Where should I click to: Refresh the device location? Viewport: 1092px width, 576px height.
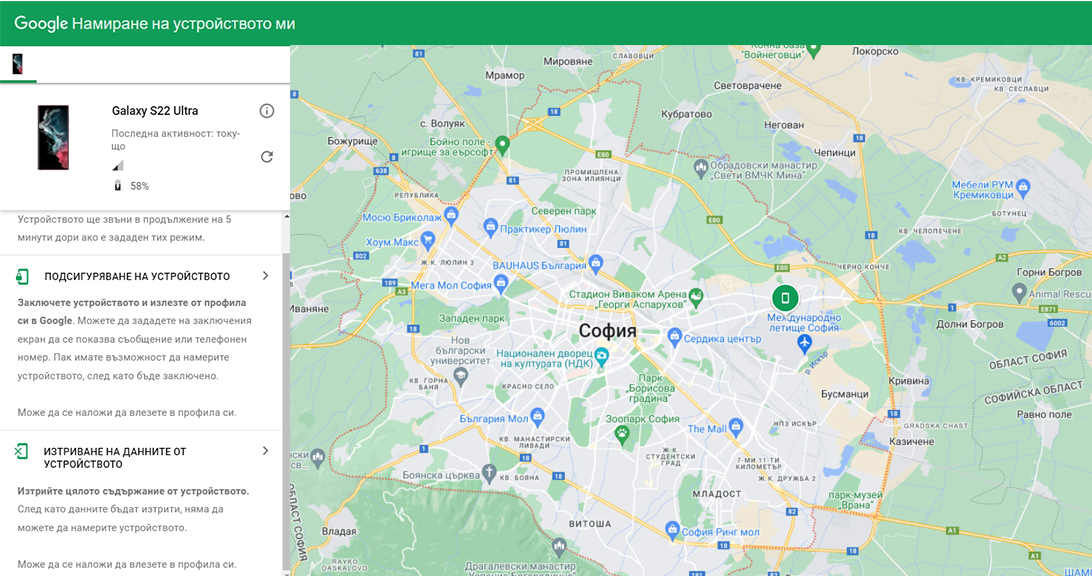[x=267, y=157]
